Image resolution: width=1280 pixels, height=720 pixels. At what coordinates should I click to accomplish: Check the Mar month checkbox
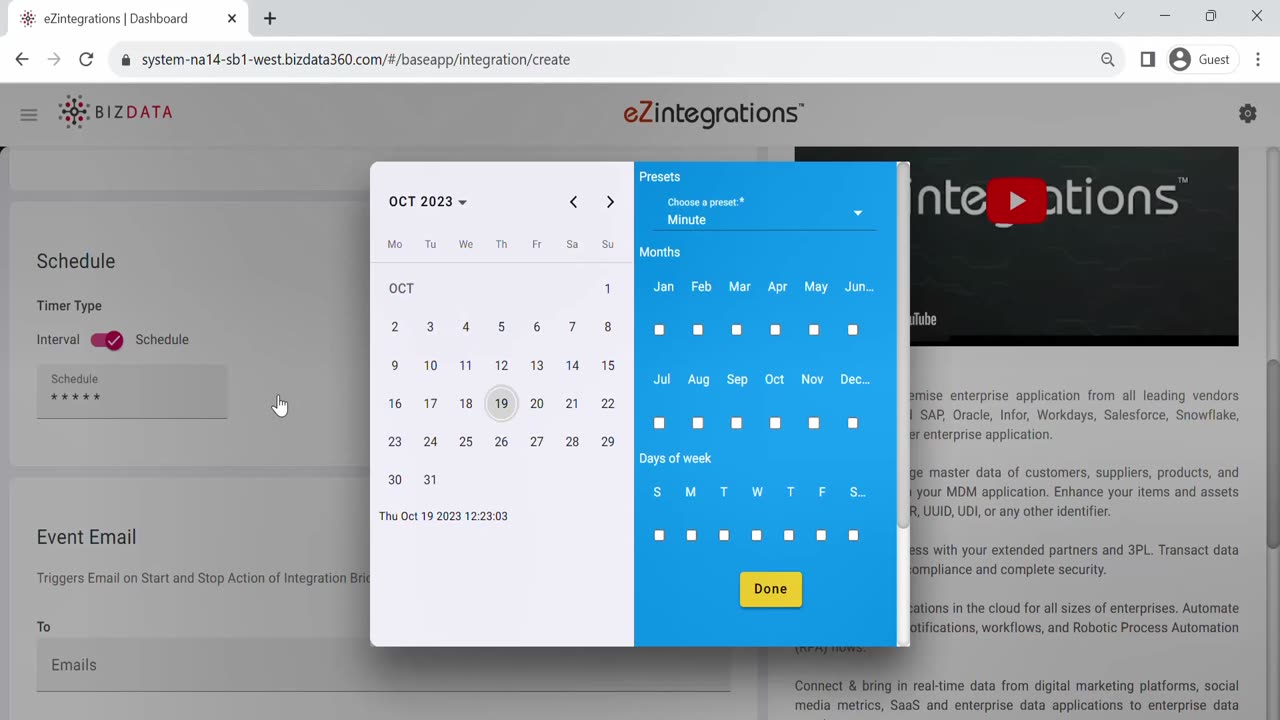737,330
